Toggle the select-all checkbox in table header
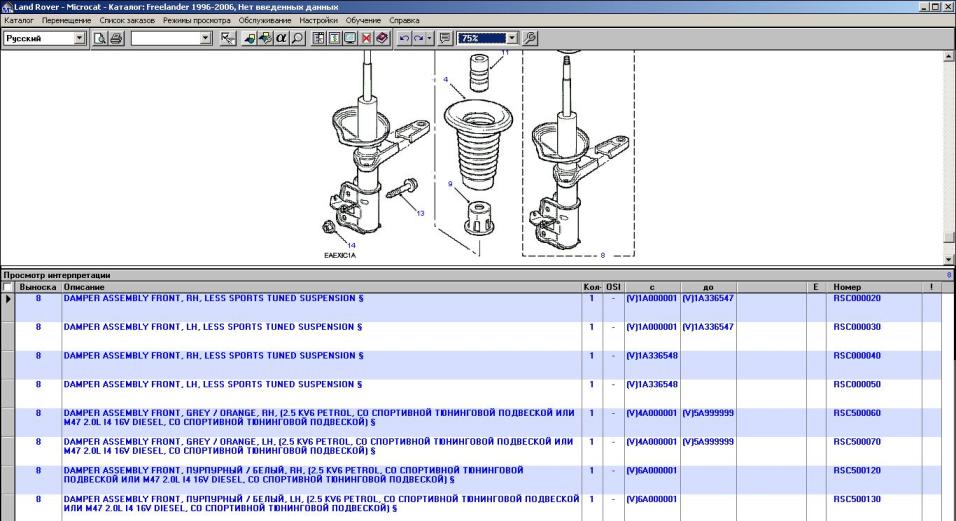This screenshot has width=956, height=521. click(7, 287)
